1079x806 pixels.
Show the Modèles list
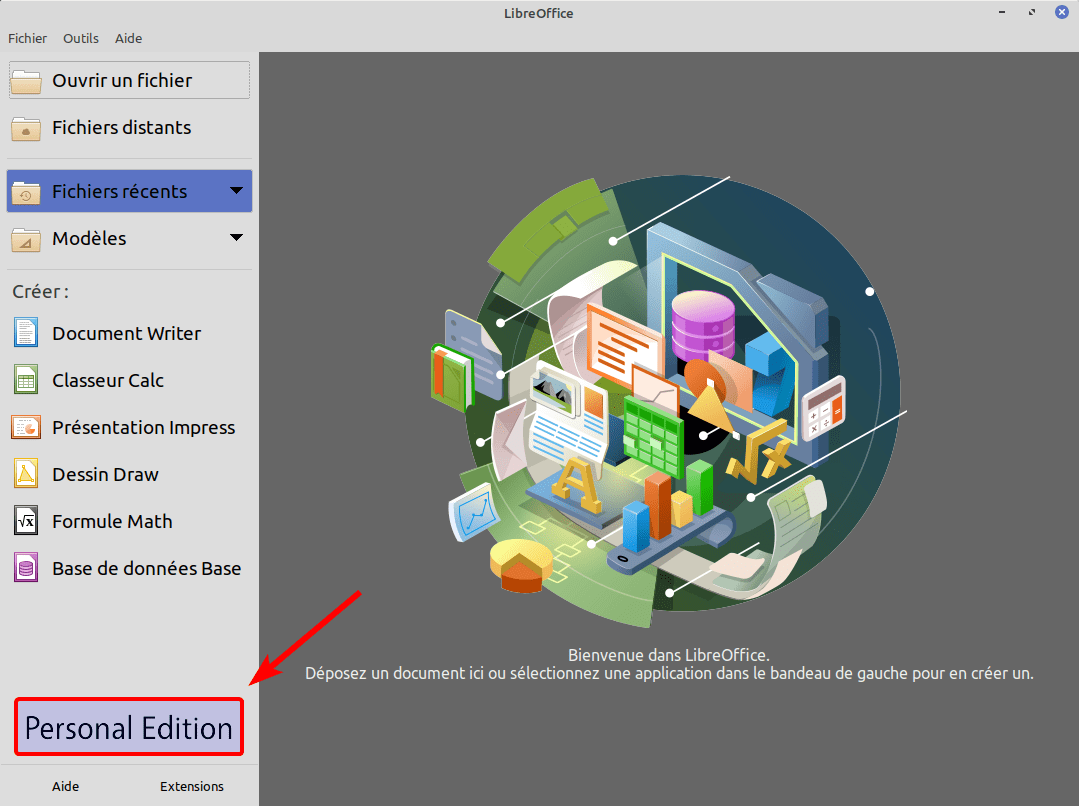point(129,238)
